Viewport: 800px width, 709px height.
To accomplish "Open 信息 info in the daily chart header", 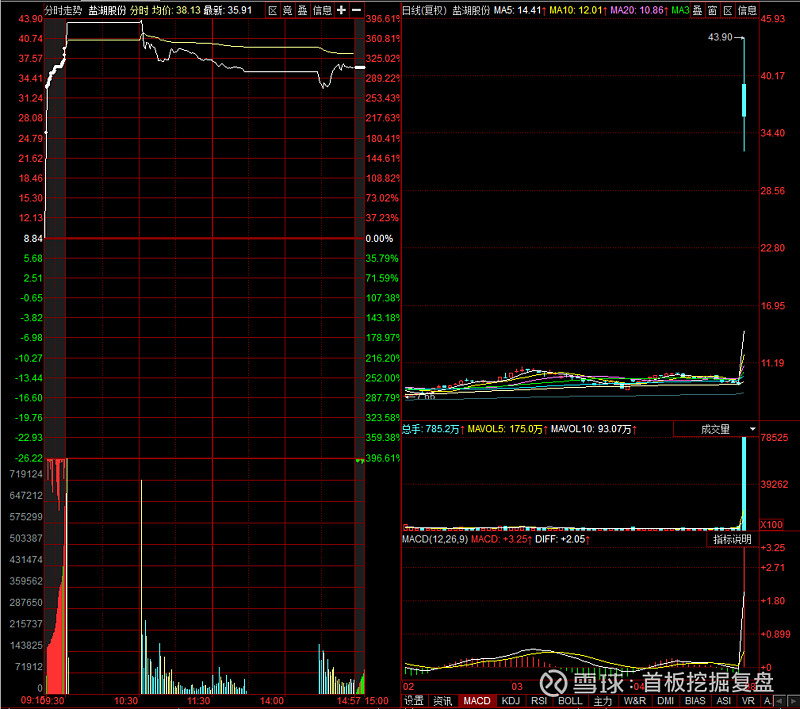I will click(x=747, y=10).
